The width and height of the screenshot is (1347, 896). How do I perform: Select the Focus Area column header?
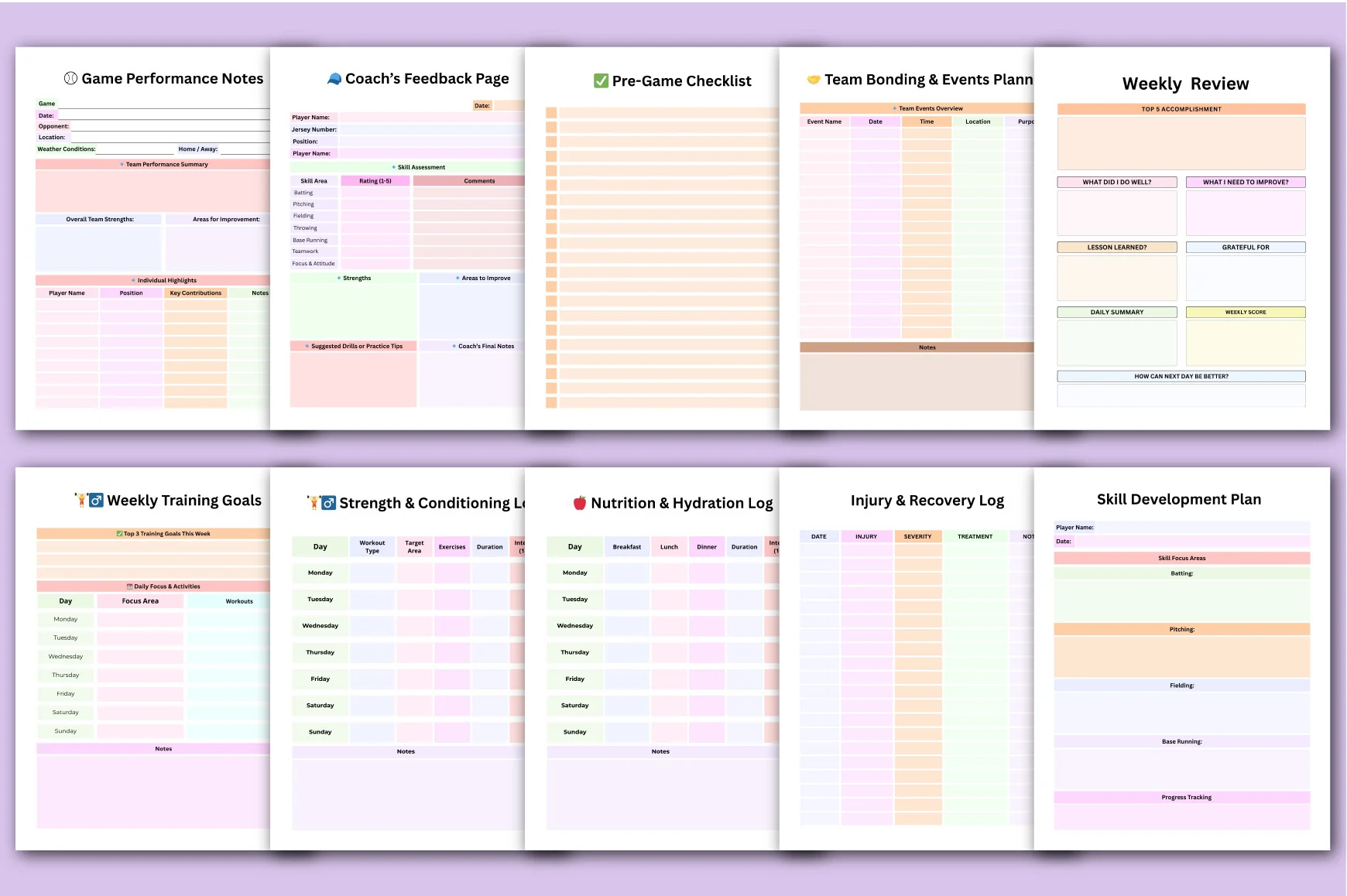[x=140, y=601]
